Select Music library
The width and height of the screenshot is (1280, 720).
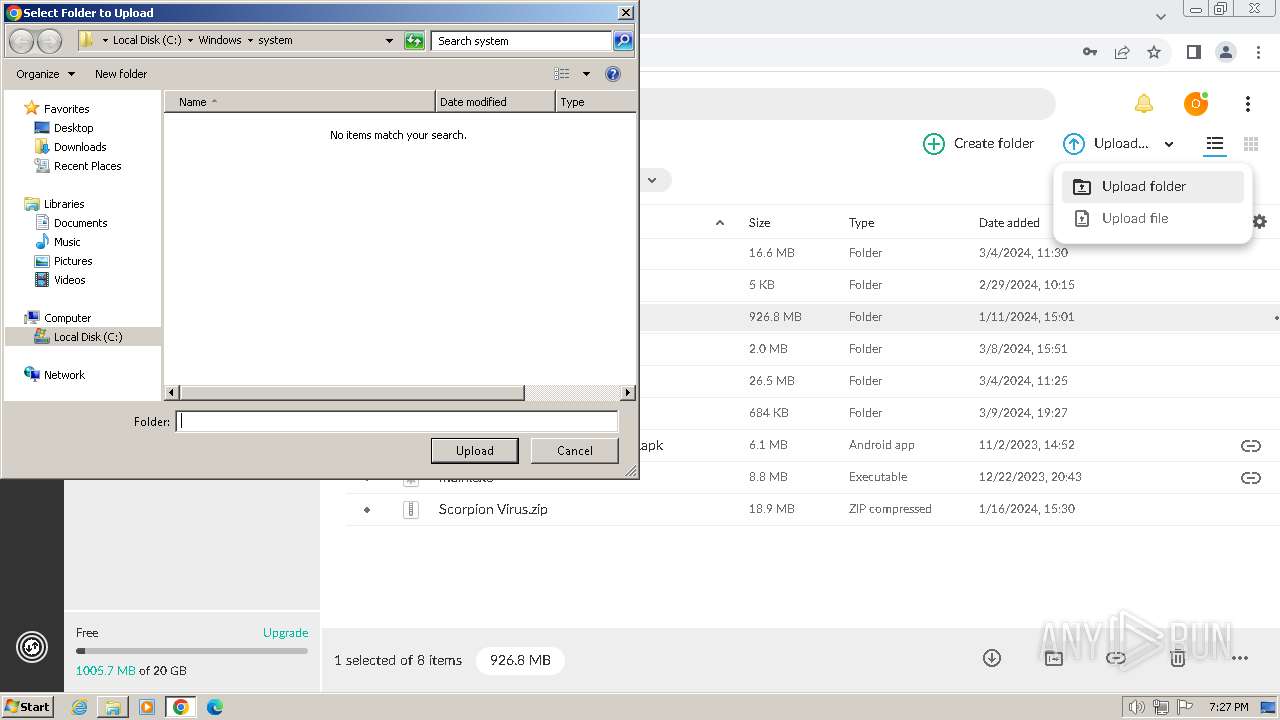coord(58,242)
